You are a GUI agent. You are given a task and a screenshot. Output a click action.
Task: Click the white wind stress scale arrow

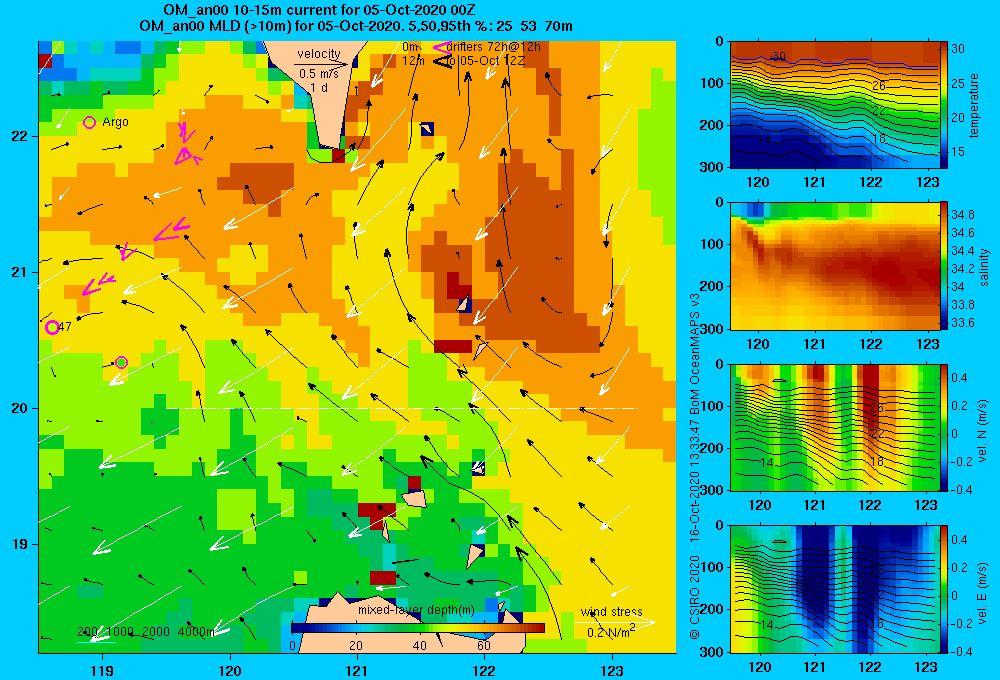(614, 622)
